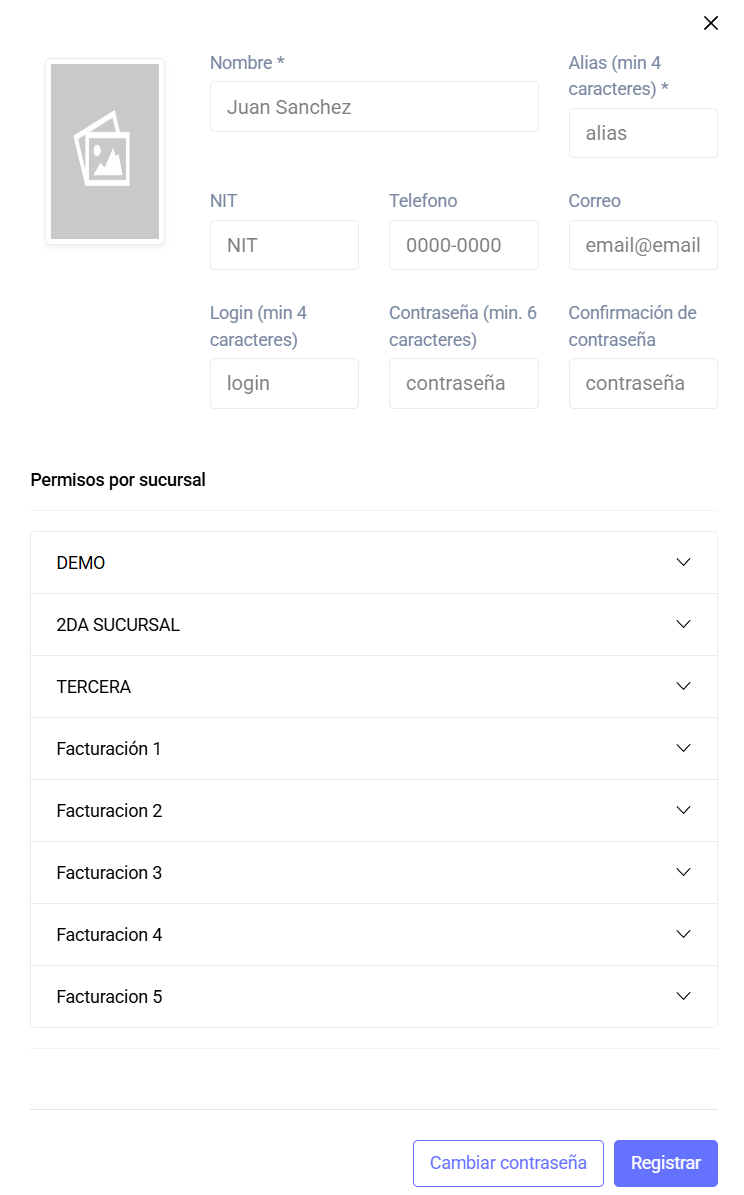The width and height of the screenshot is (744, 1195).
Task: Select the Confirmación de contraseña field
Action: pyautogui.click(x=643, y=383)
